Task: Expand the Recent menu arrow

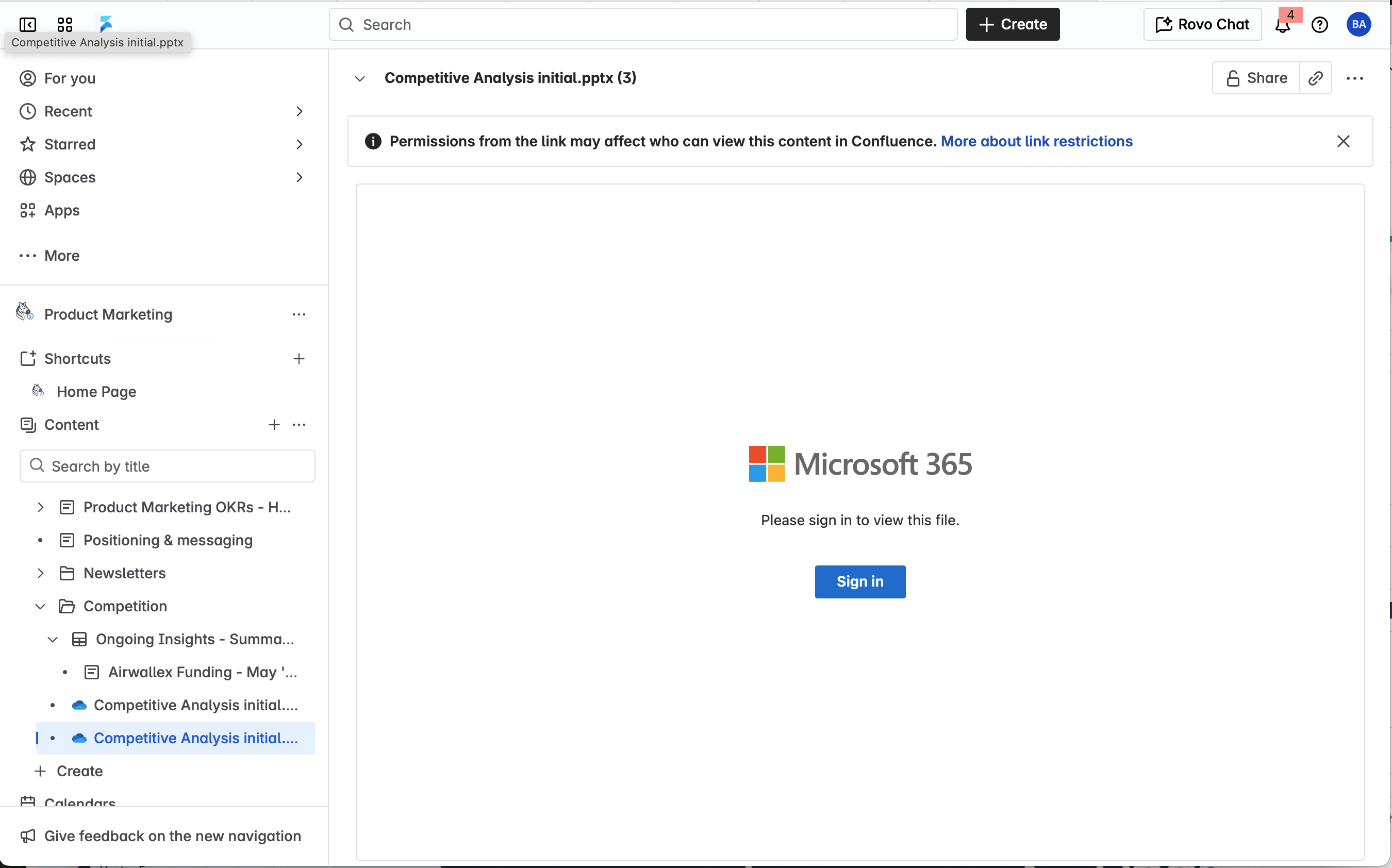Action: tap(299, 111)
